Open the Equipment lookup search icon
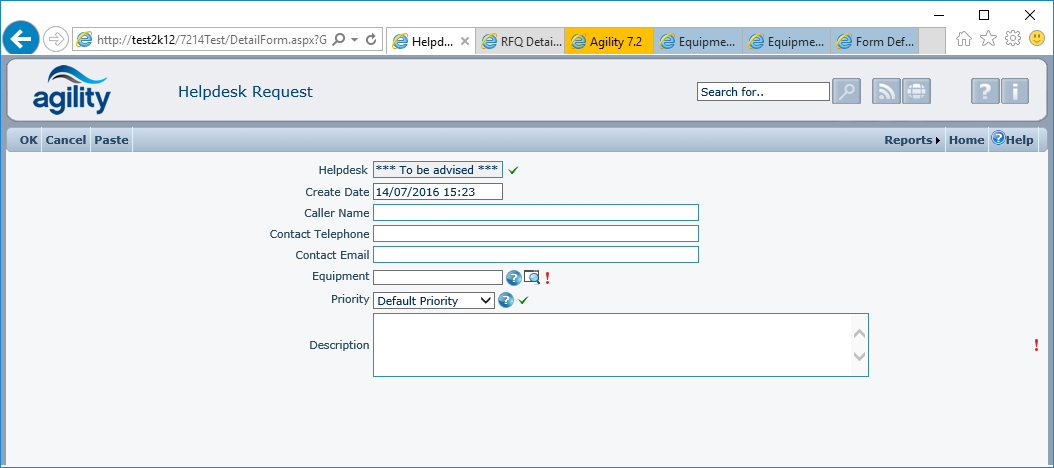Viewport: 1054px width, 468px height. [532, 277]
